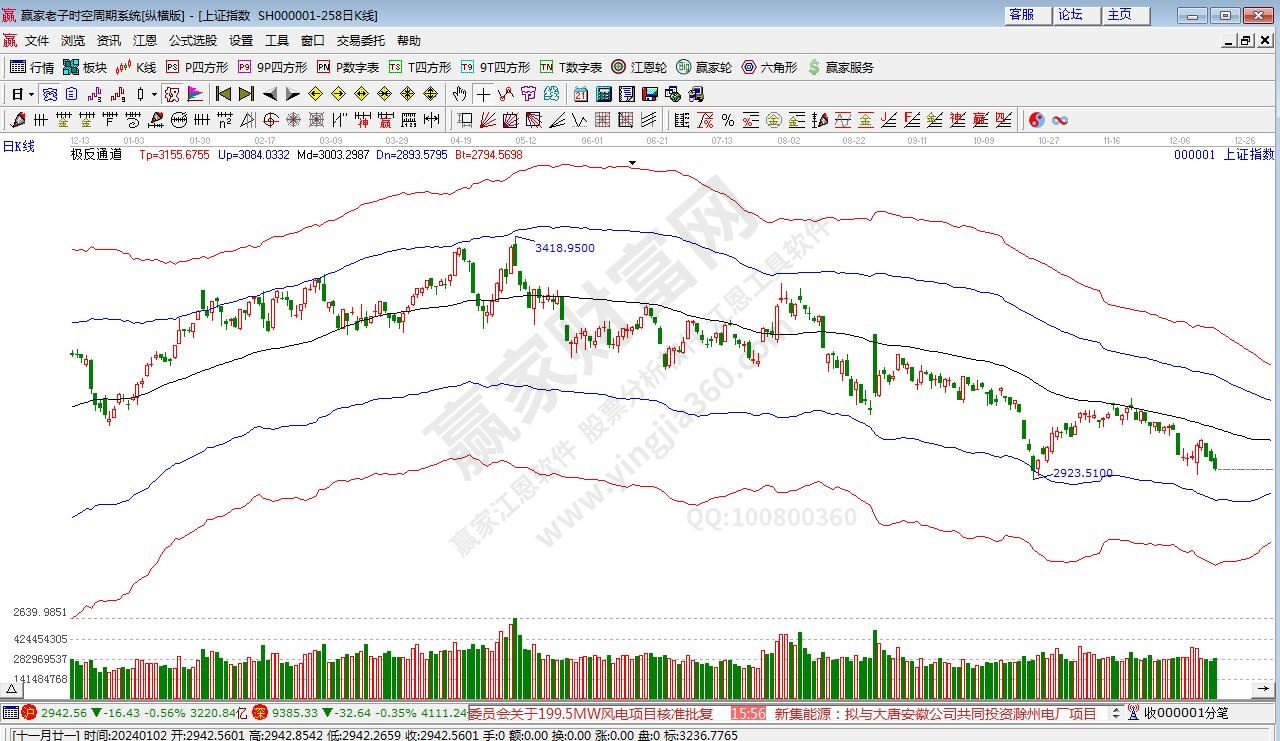Viewport: 1280px width, 741px height.
Task: Open the 行情 market quotes view
Action: coord(31,67)
